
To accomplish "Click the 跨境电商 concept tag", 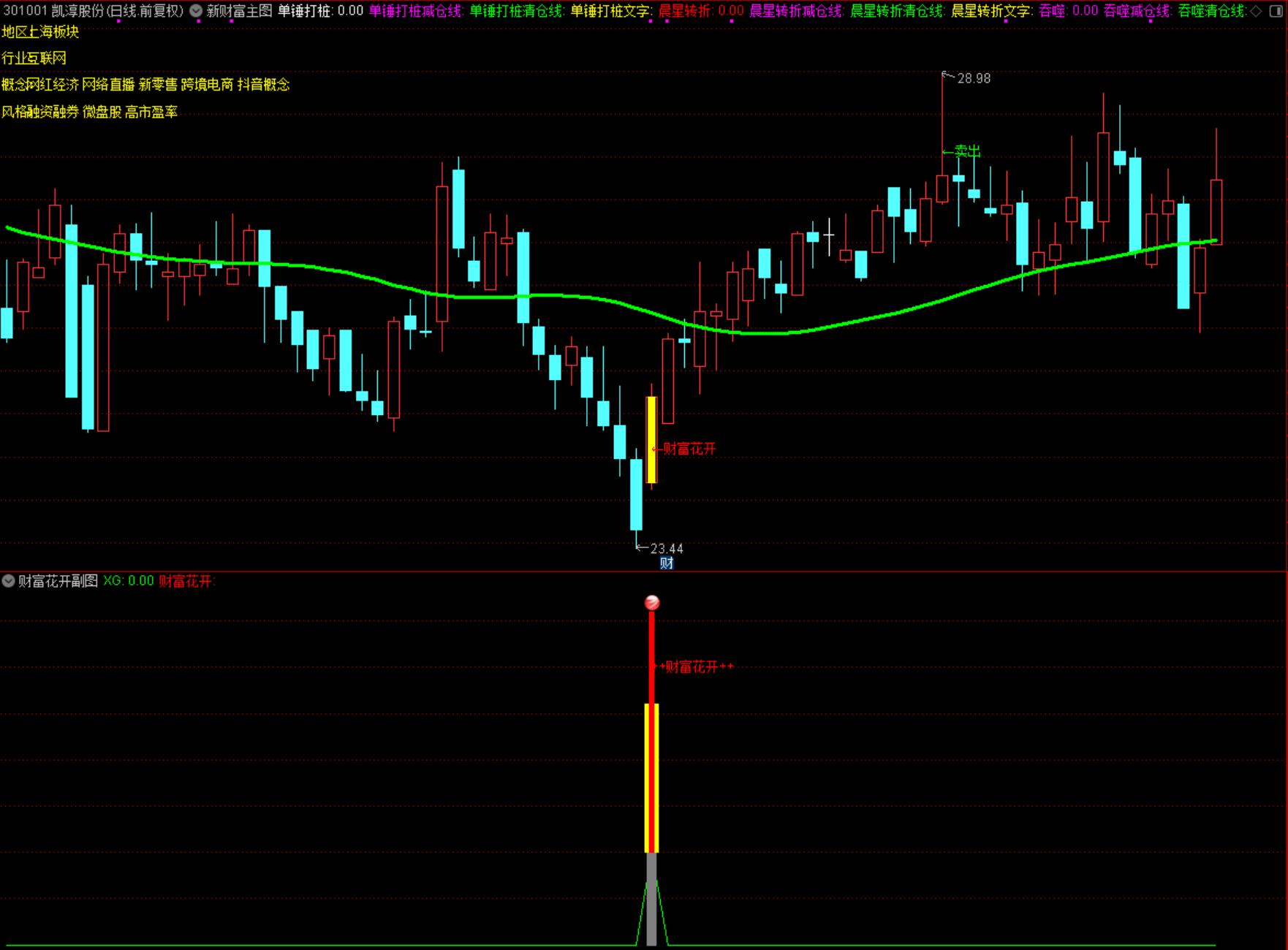I will click(x=207, y=85).
